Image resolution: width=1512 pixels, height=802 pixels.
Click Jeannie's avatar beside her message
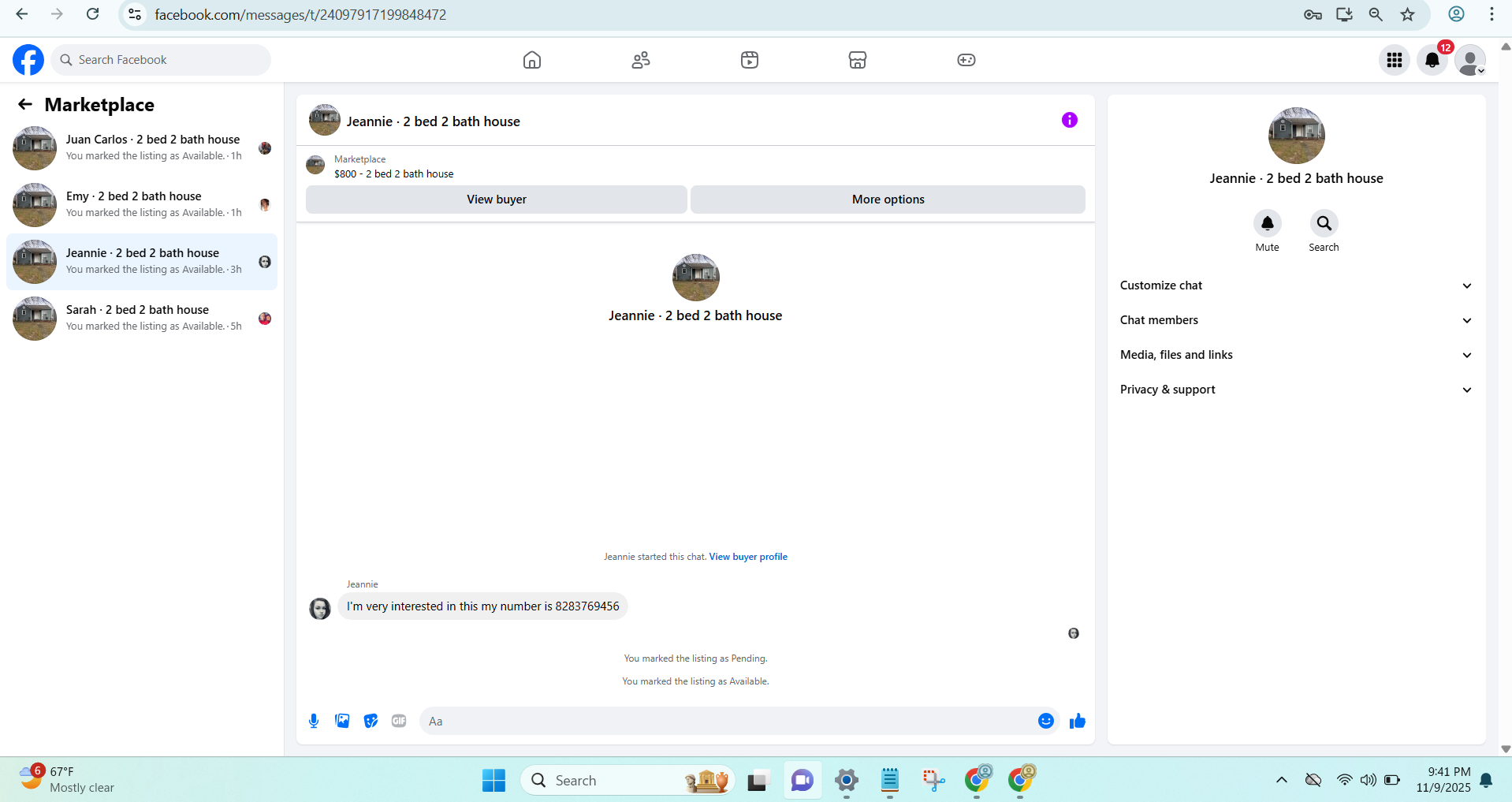(x=320, y=609)
